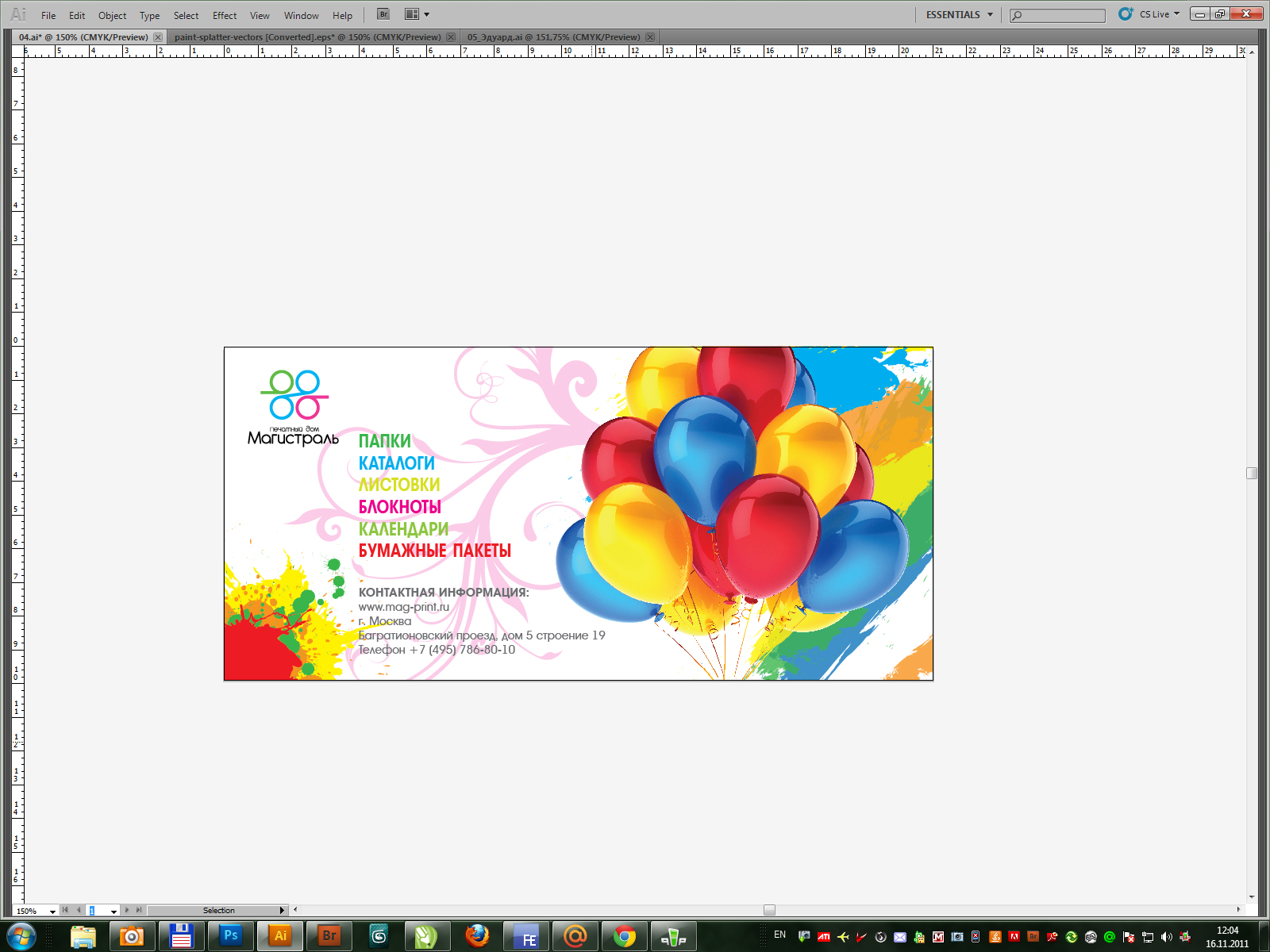Click the КАЛЕНДАРИ text on the artboard
Image resolution: width=1270 pixels, height=952 pixels.
pos(403,529)
